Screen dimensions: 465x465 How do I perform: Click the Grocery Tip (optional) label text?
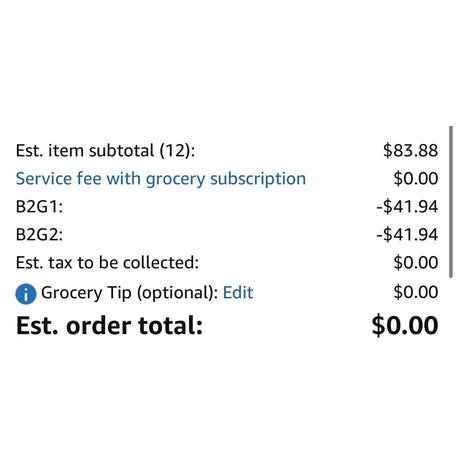click(x=130, y=293)
